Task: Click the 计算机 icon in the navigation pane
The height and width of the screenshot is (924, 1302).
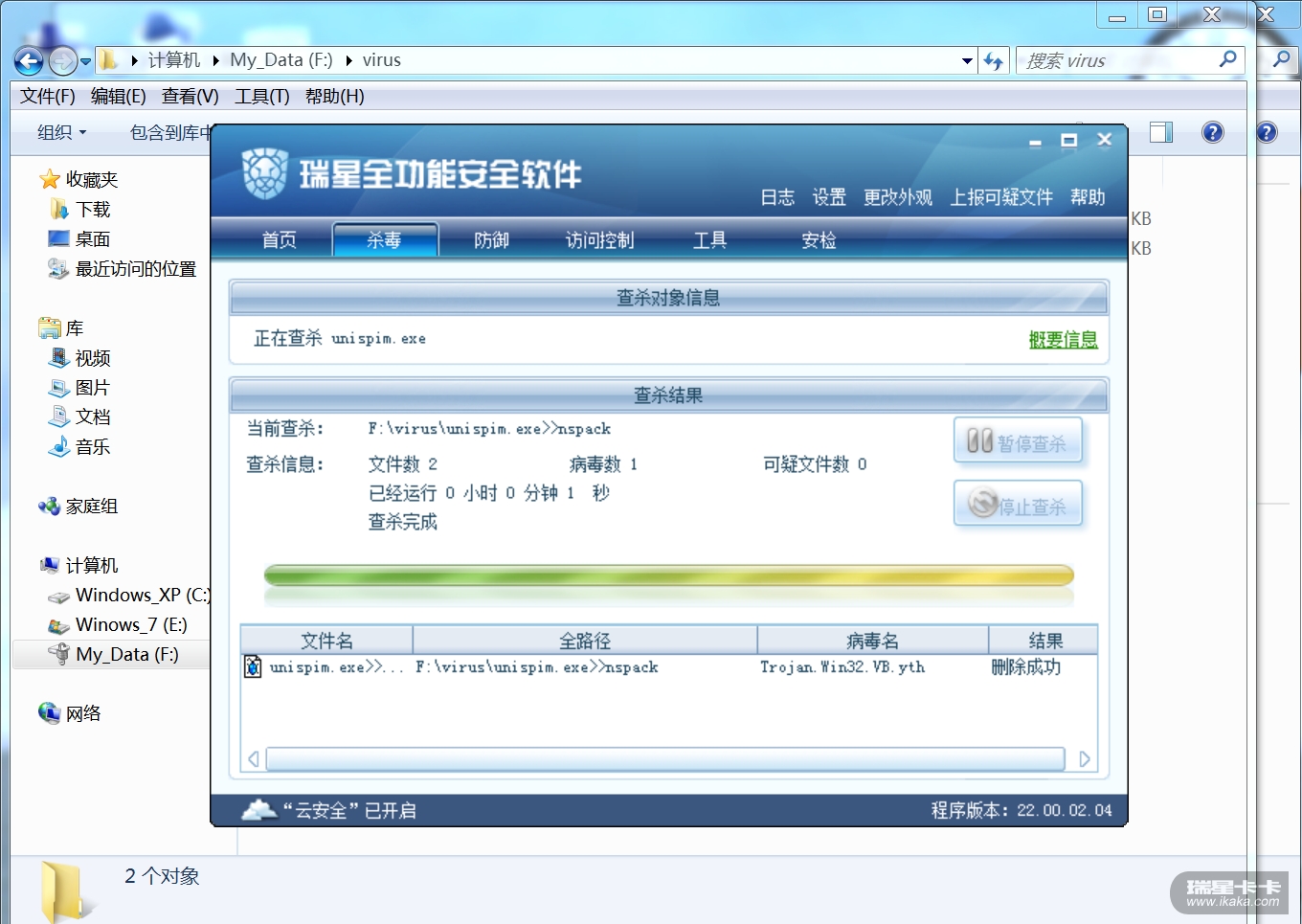Action: pyautogui.click(x=50, y=565)
